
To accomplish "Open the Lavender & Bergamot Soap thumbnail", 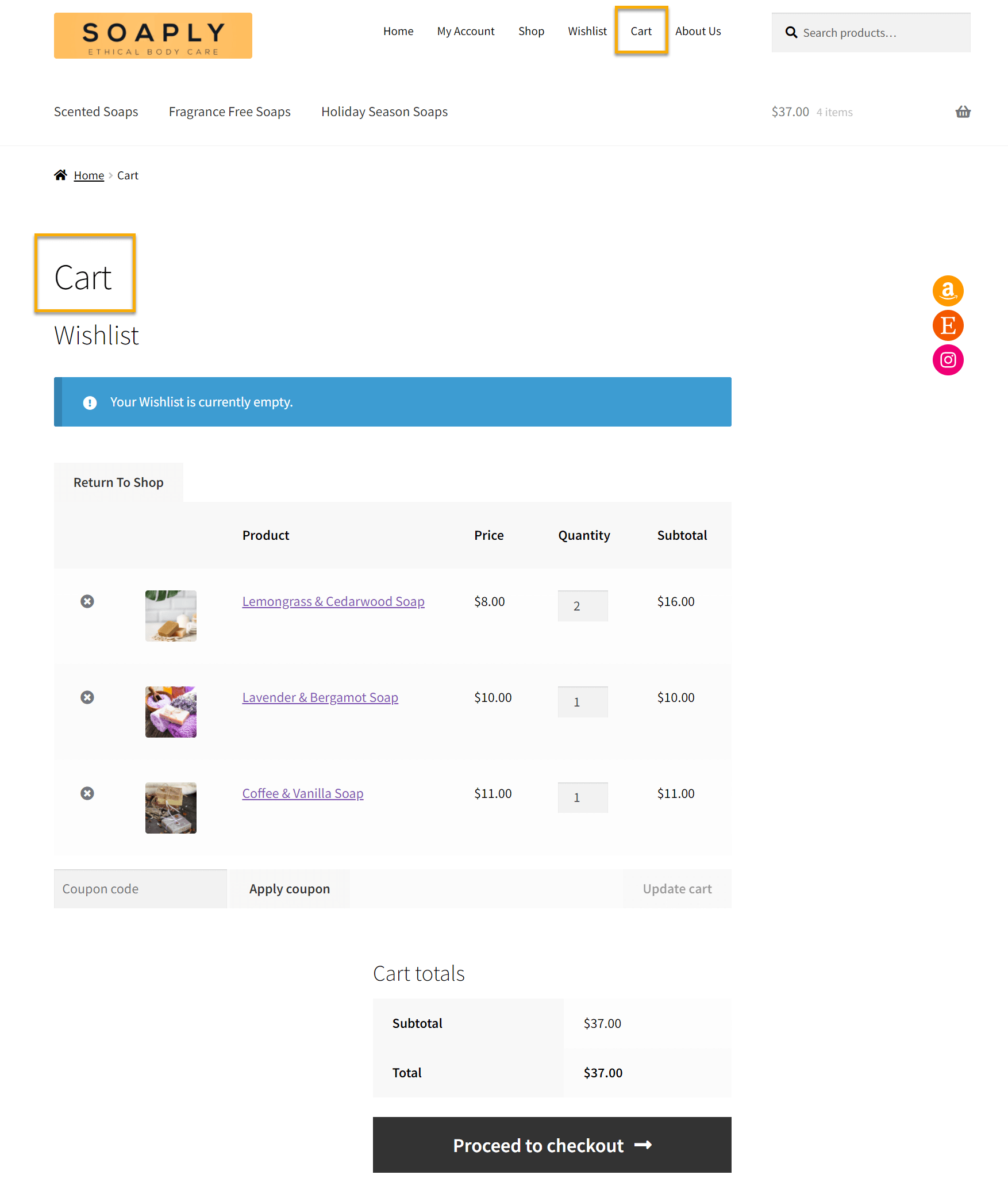I will pos(171,712).
